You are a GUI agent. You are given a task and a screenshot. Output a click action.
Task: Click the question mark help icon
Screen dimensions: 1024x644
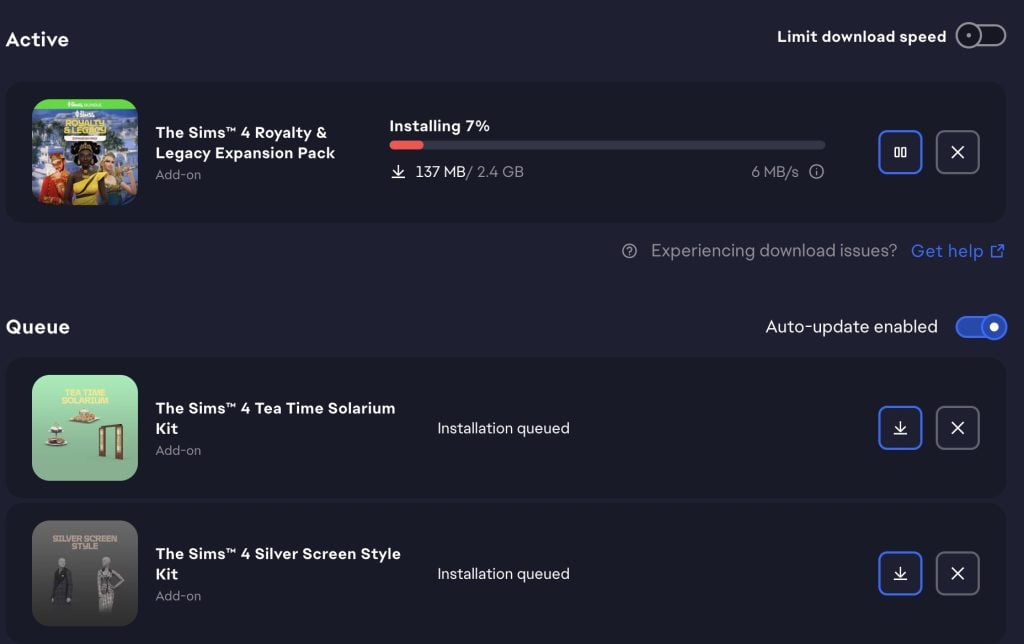pos(629,251)
